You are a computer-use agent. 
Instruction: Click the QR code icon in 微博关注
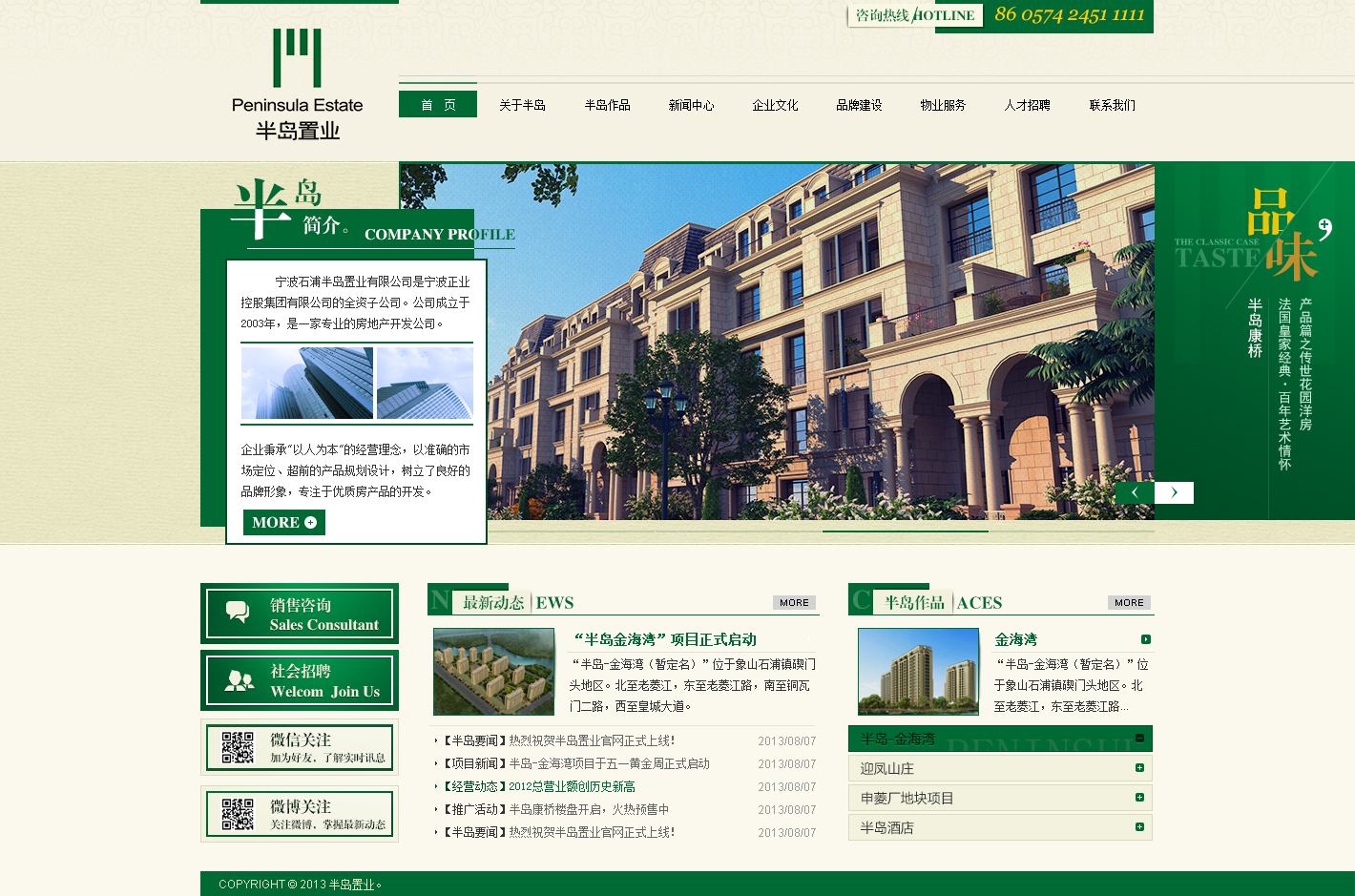point(238,814)
